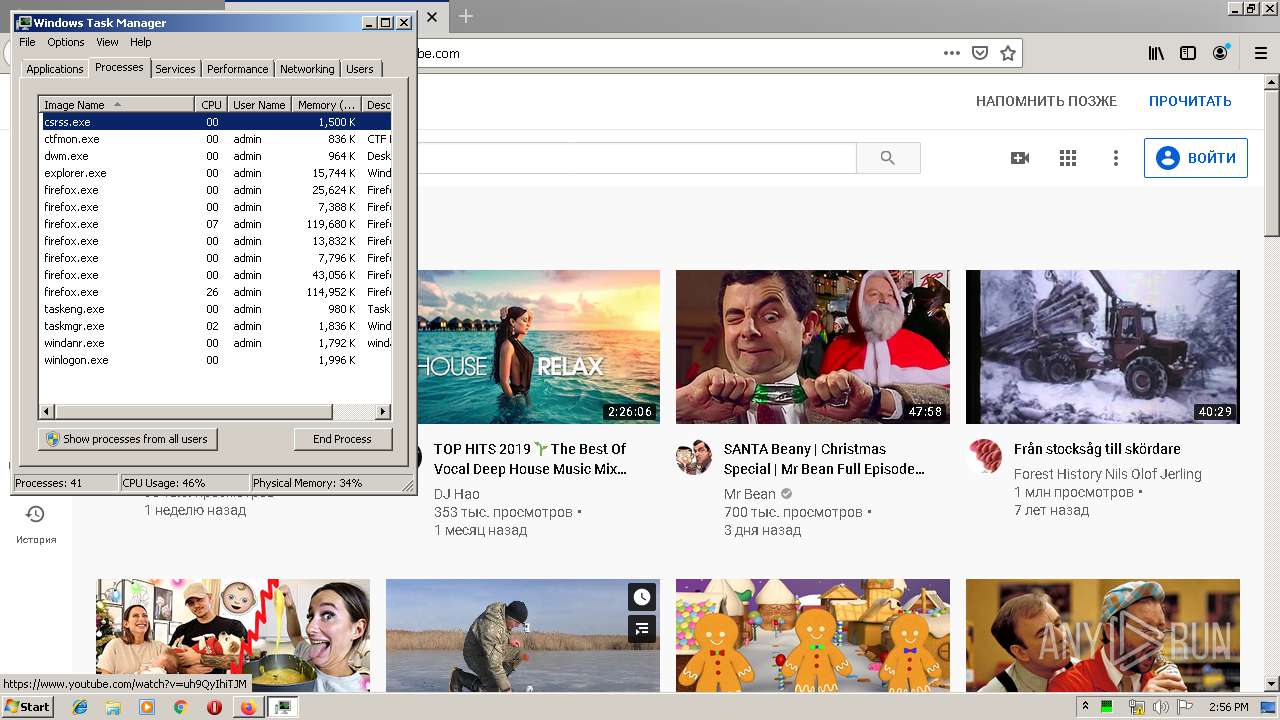Click the Nils Olof Jerling channel avatar
The height and width of the screenshot is (720, 1280).
pyautogui.click(x=984, y=457)
